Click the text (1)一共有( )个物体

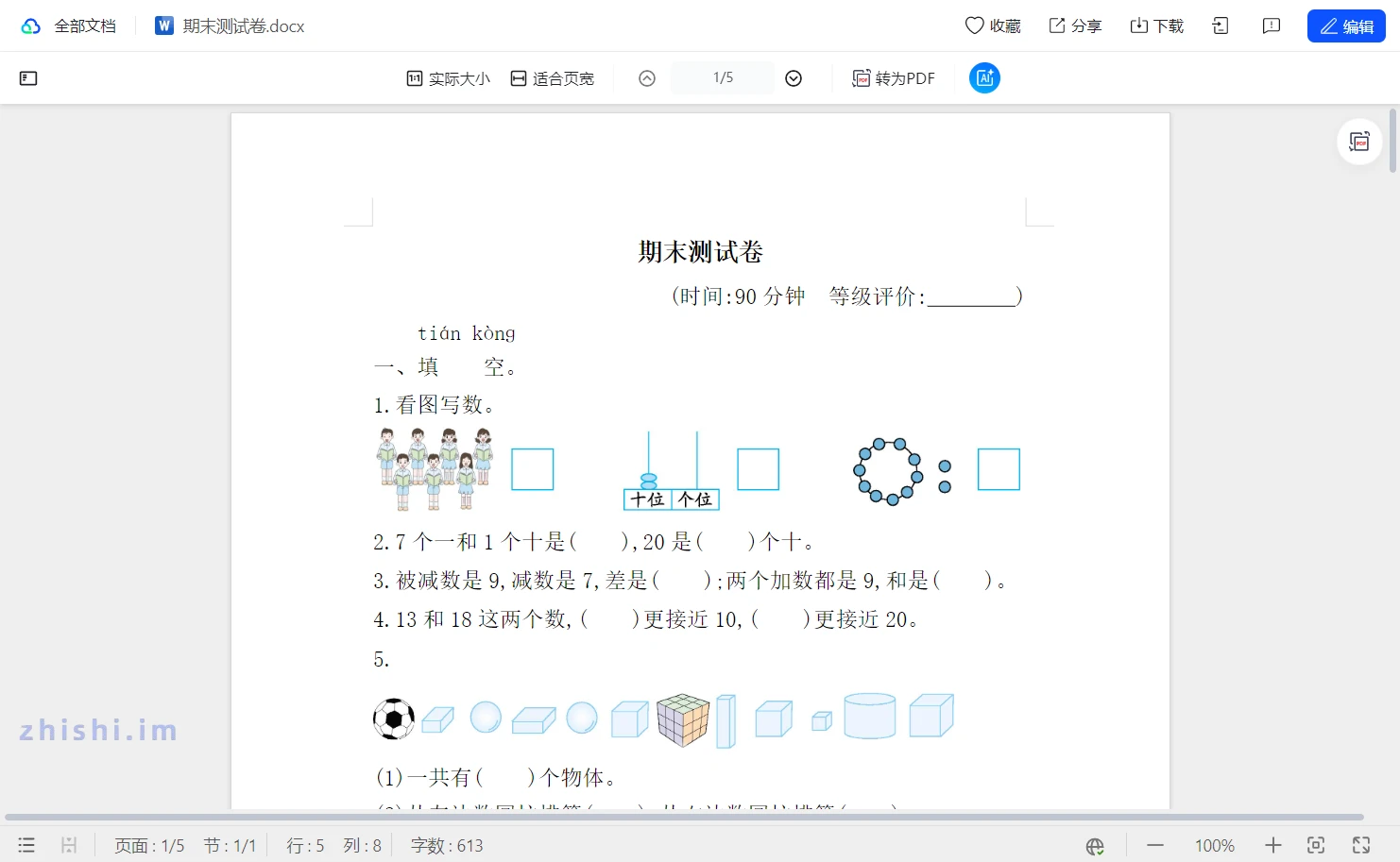coord(496,777)
